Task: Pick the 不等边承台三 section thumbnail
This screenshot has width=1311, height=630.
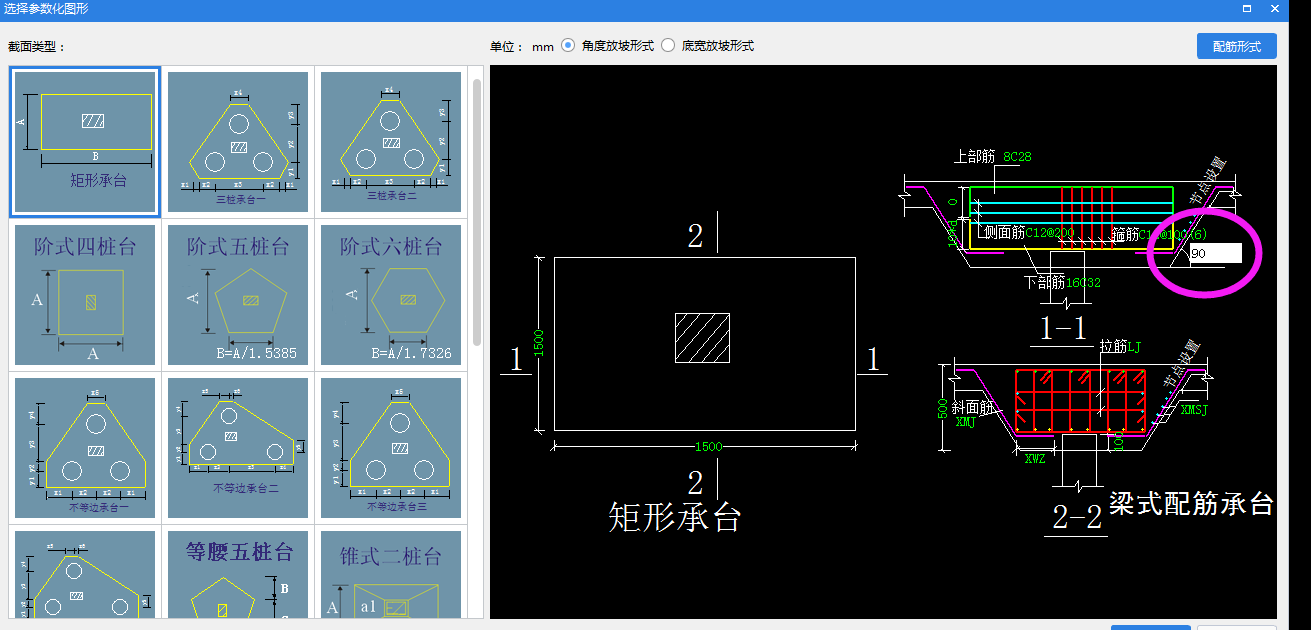Action: tap(391, 448)
